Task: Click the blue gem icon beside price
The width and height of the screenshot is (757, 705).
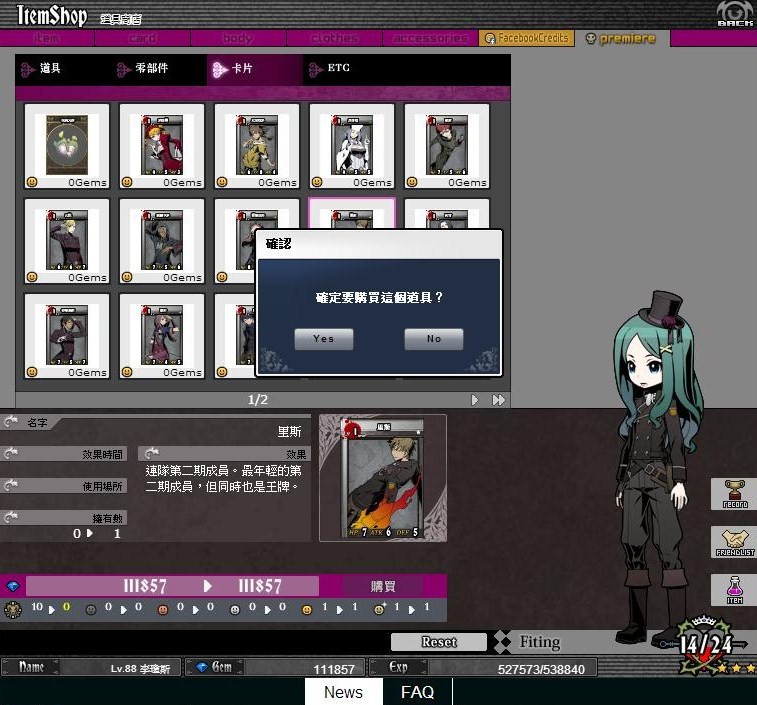Action: [13, 586]
